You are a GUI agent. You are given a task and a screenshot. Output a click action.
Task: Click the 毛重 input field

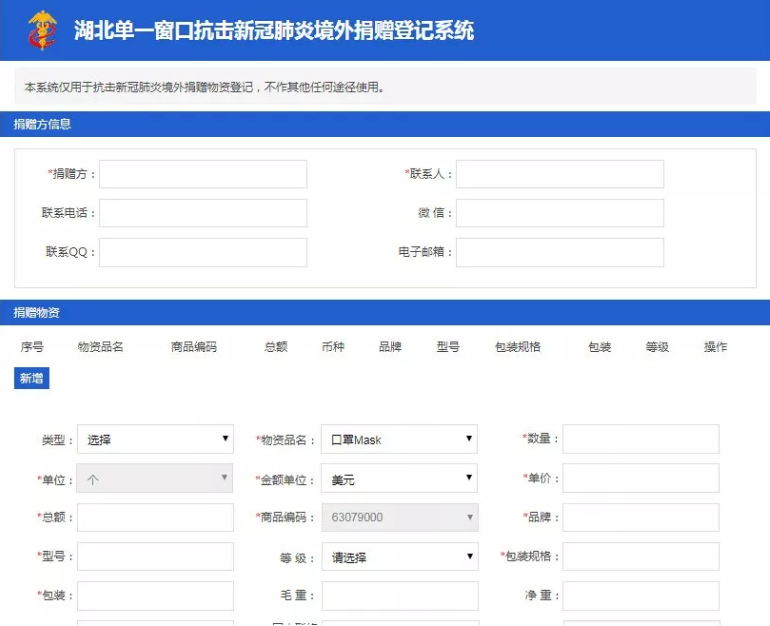pos(399,596)
